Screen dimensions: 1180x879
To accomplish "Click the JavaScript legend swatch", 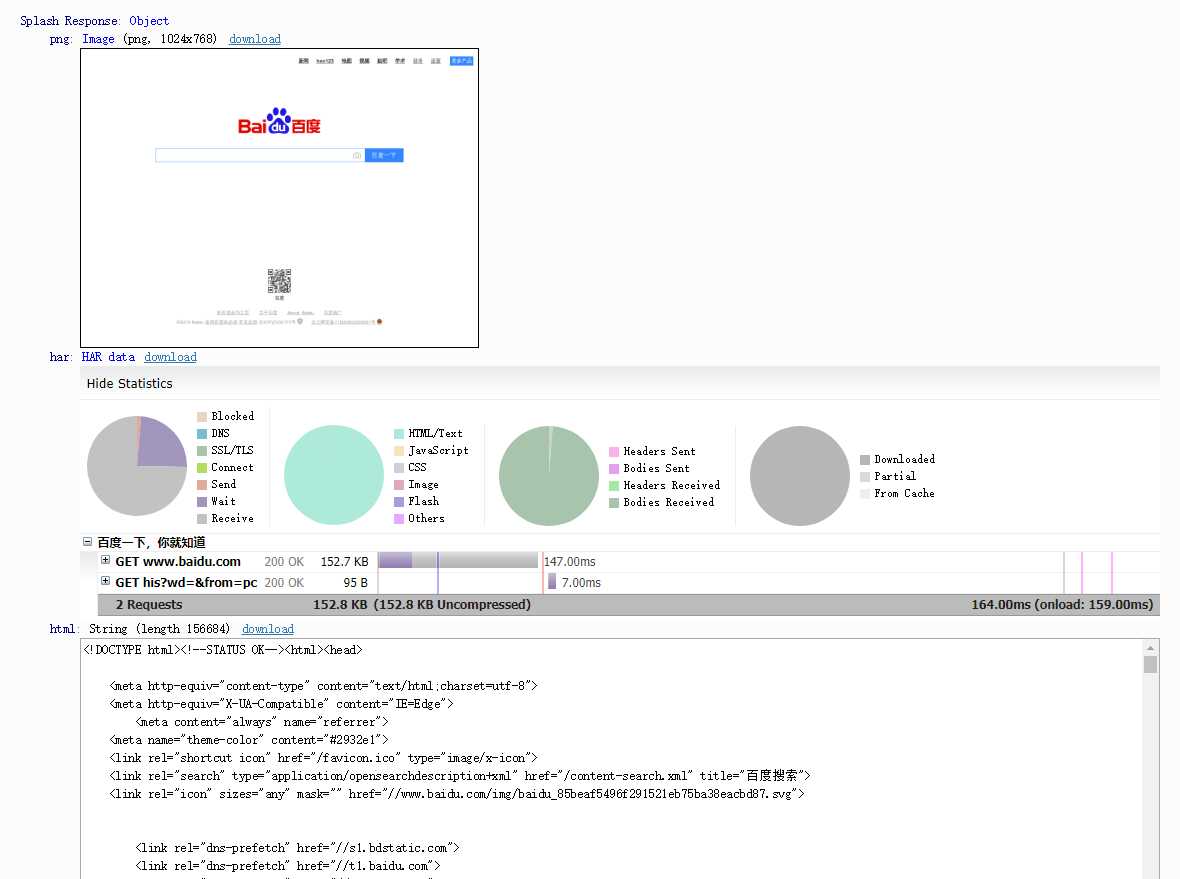I will coord(399,451).
